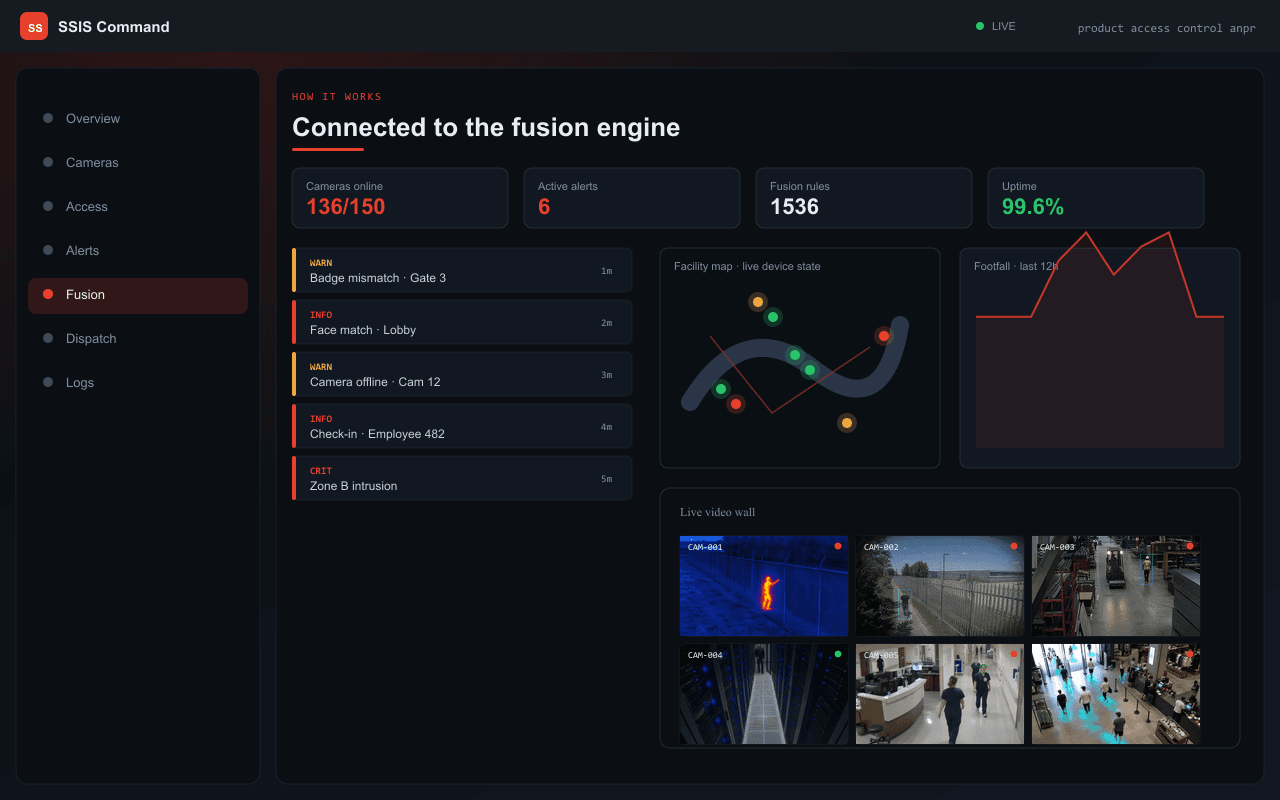Open the CAM-004 server aisle thumbnail
1280x800 pixels.
coord(764,694)
